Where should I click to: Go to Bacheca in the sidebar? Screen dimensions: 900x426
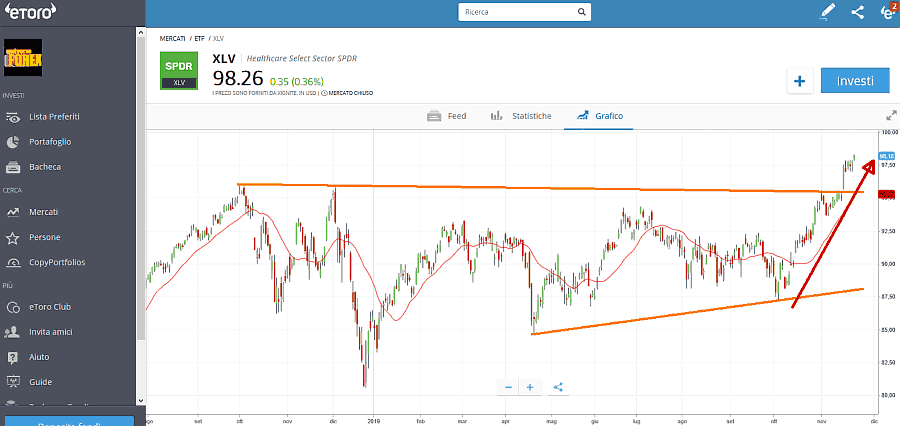click(x=45, y=167)
